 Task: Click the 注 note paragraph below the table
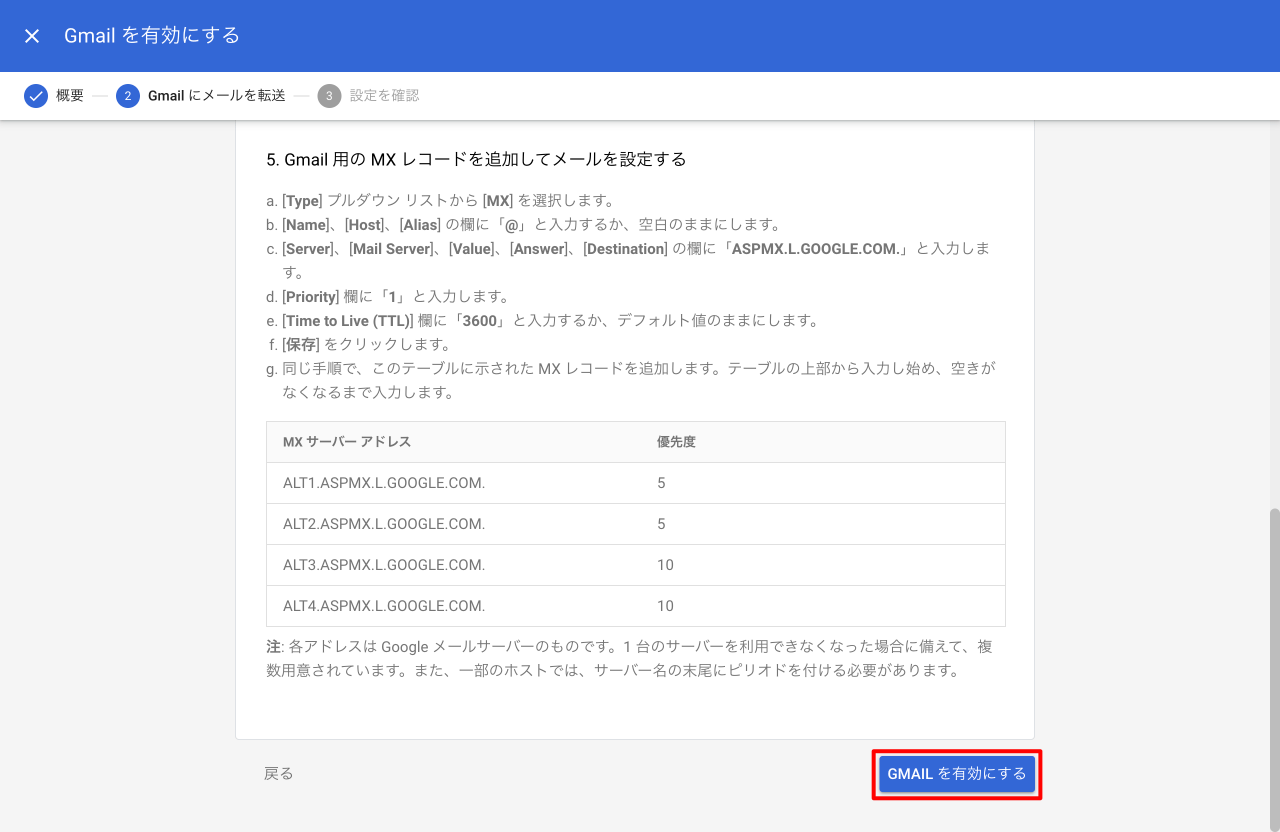[x=630, y=659]
